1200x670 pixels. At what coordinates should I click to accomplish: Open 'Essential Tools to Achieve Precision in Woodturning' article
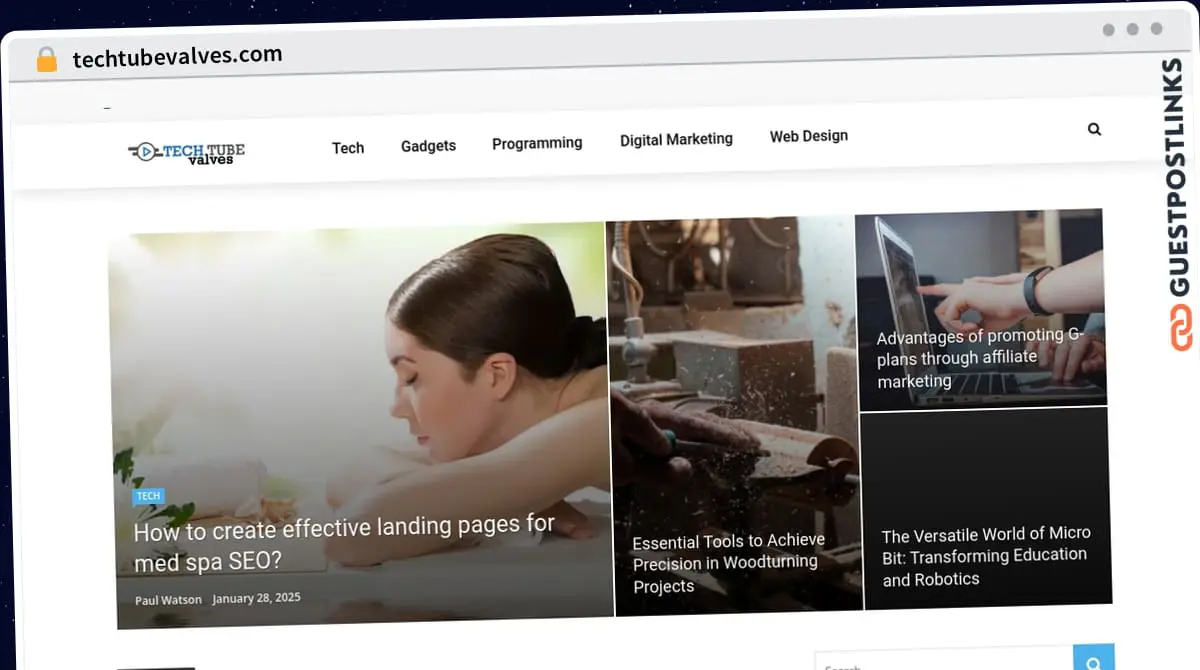point(729,563)
